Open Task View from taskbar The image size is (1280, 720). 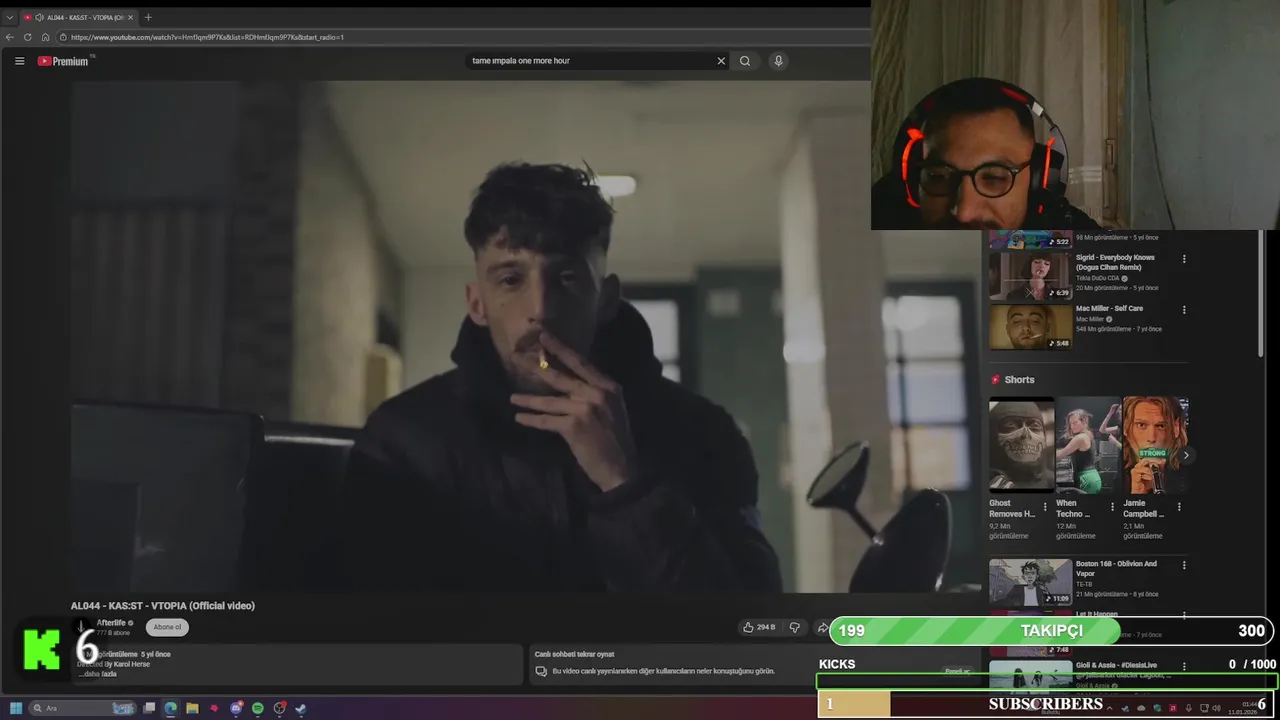coord(149,708)
